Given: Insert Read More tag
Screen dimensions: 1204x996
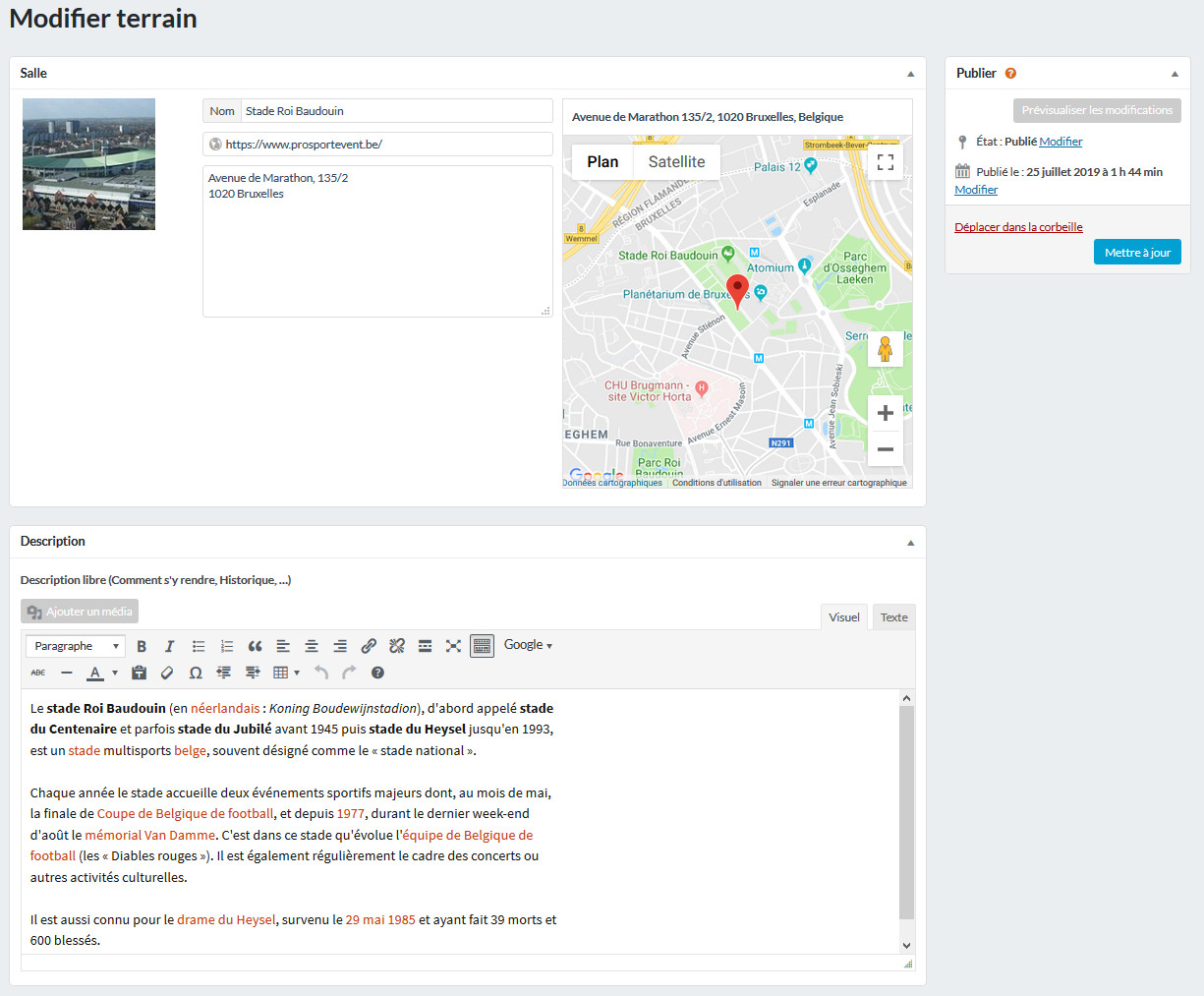Looking at the screenshot, I should coord(426,646).
